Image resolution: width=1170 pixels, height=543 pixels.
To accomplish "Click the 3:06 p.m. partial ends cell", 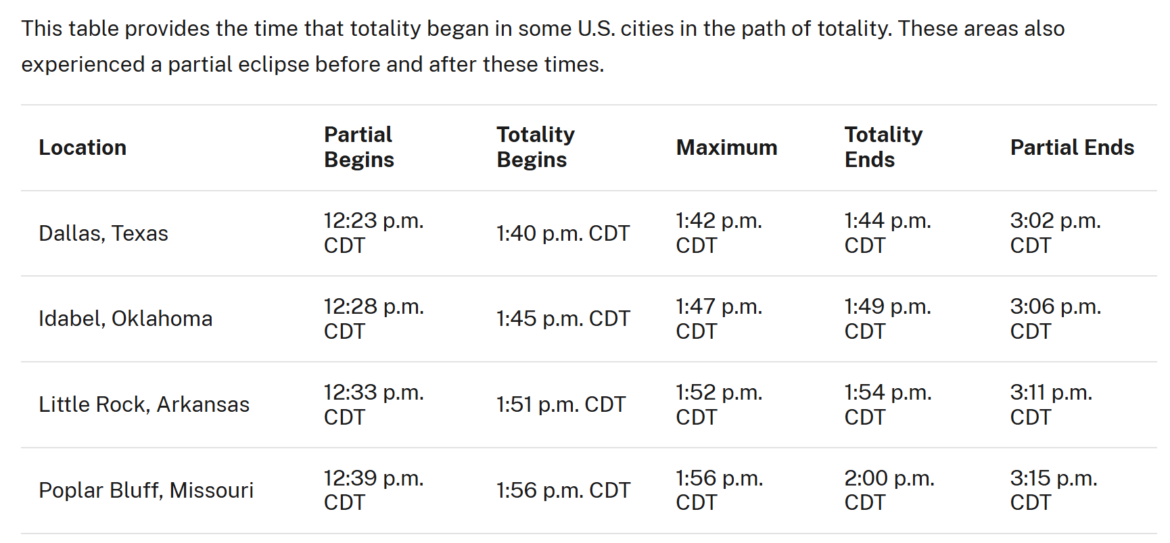I will pyautogui.click(x=1055, y=319).
